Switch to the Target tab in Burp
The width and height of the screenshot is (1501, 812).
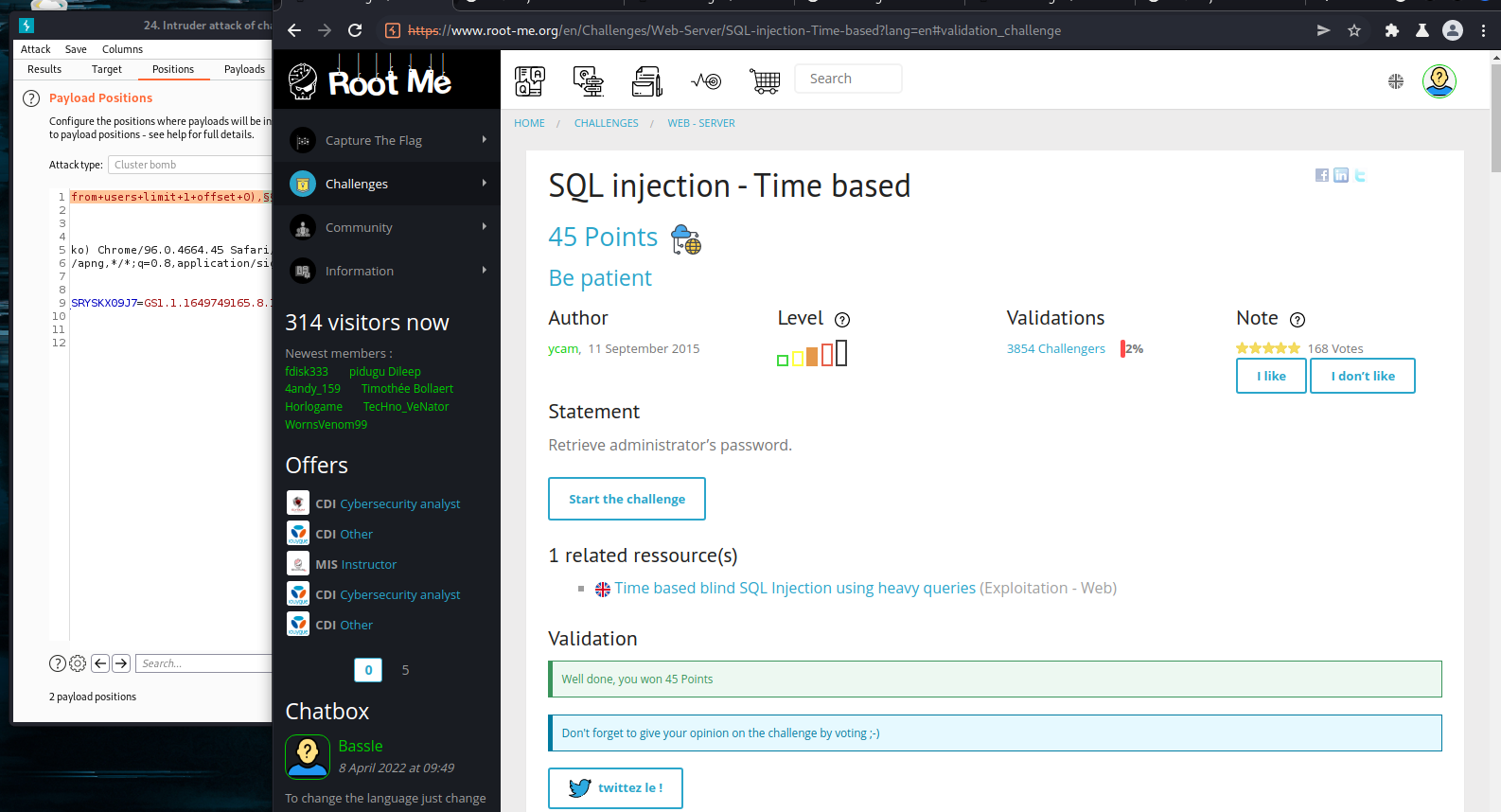coord(107,69)
